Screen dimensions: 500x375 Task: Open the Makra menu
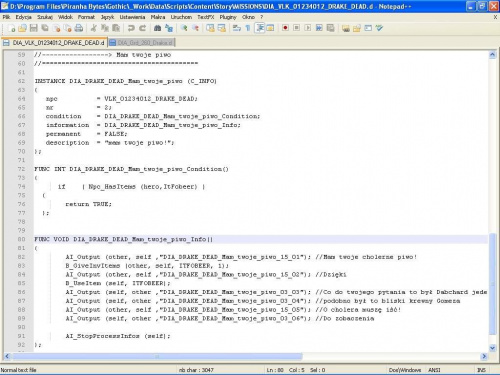158,17
